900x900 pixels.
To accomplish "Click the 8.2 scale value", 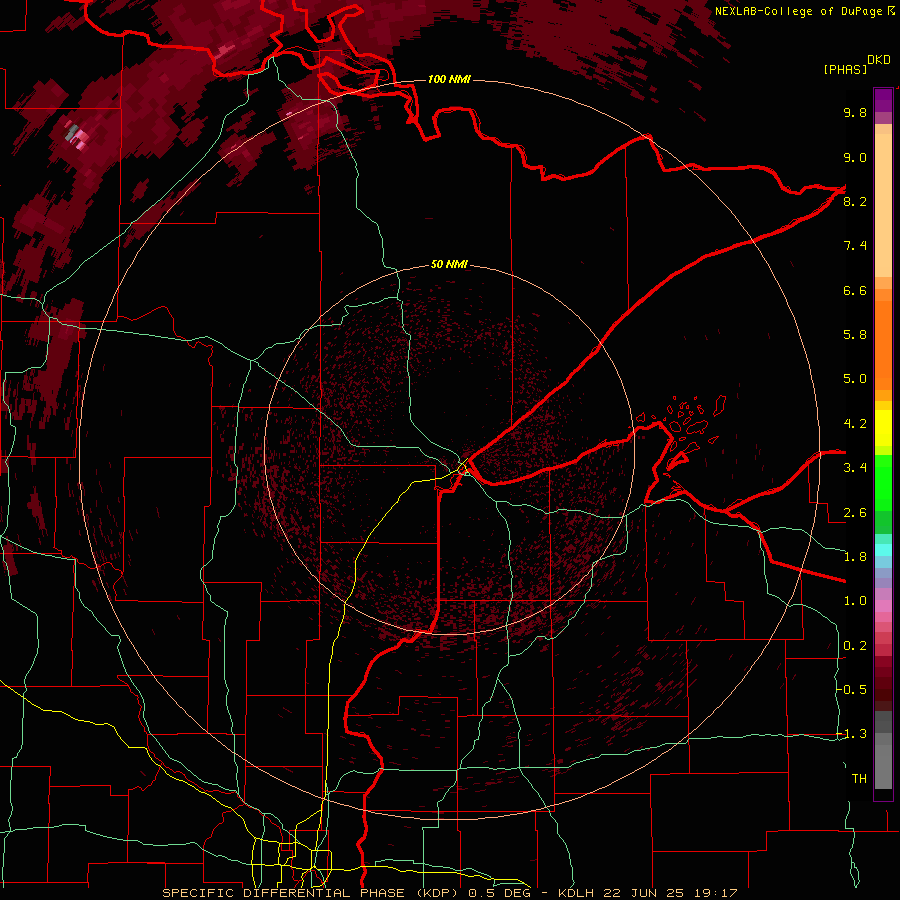I will point(855,201).
